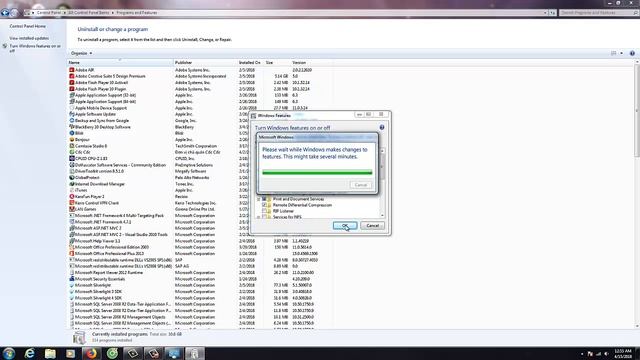Click Programs and Features in breadcrumb

click(137, 13)
